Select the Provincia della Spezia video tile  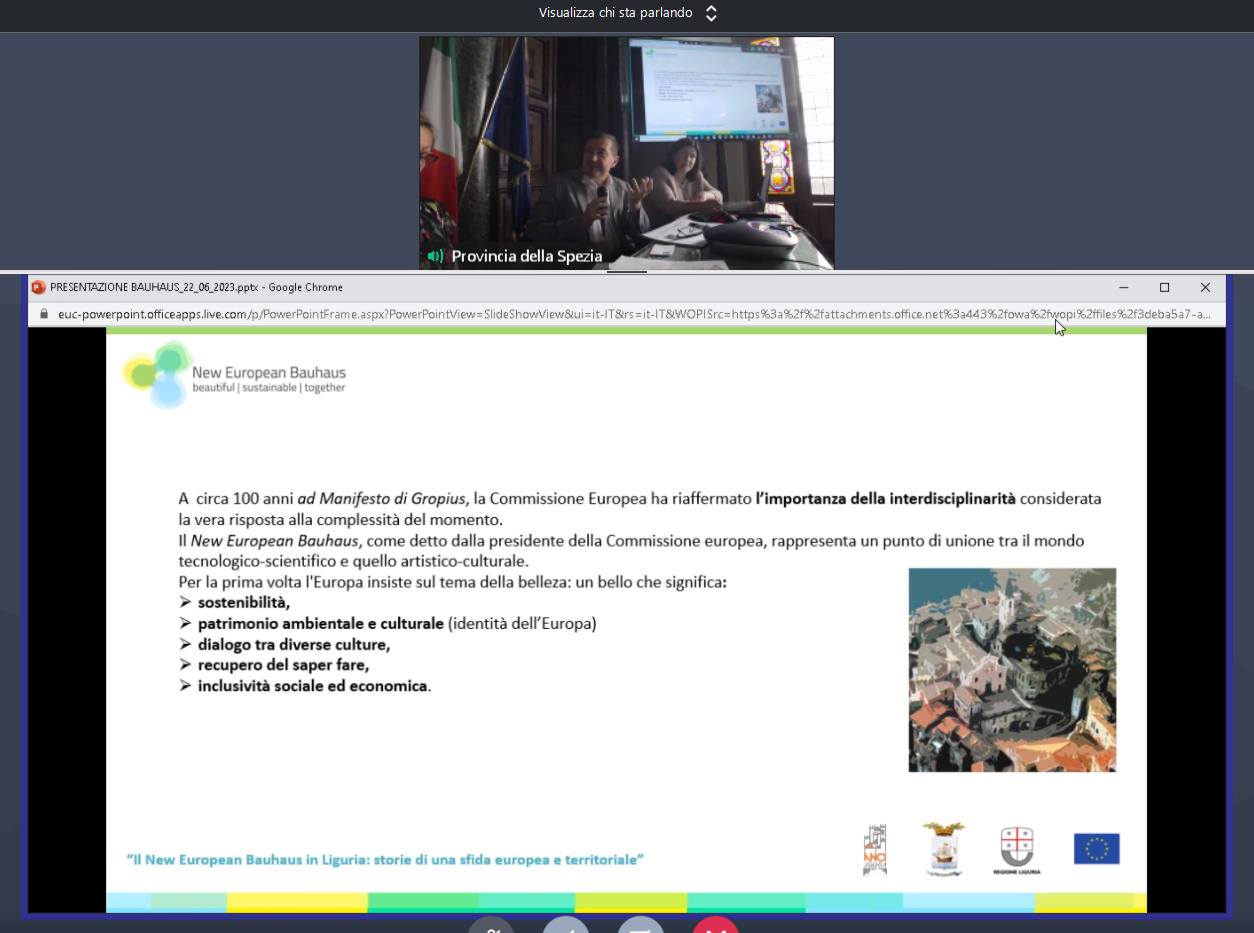pyautogui.click(x=626, y=153)
